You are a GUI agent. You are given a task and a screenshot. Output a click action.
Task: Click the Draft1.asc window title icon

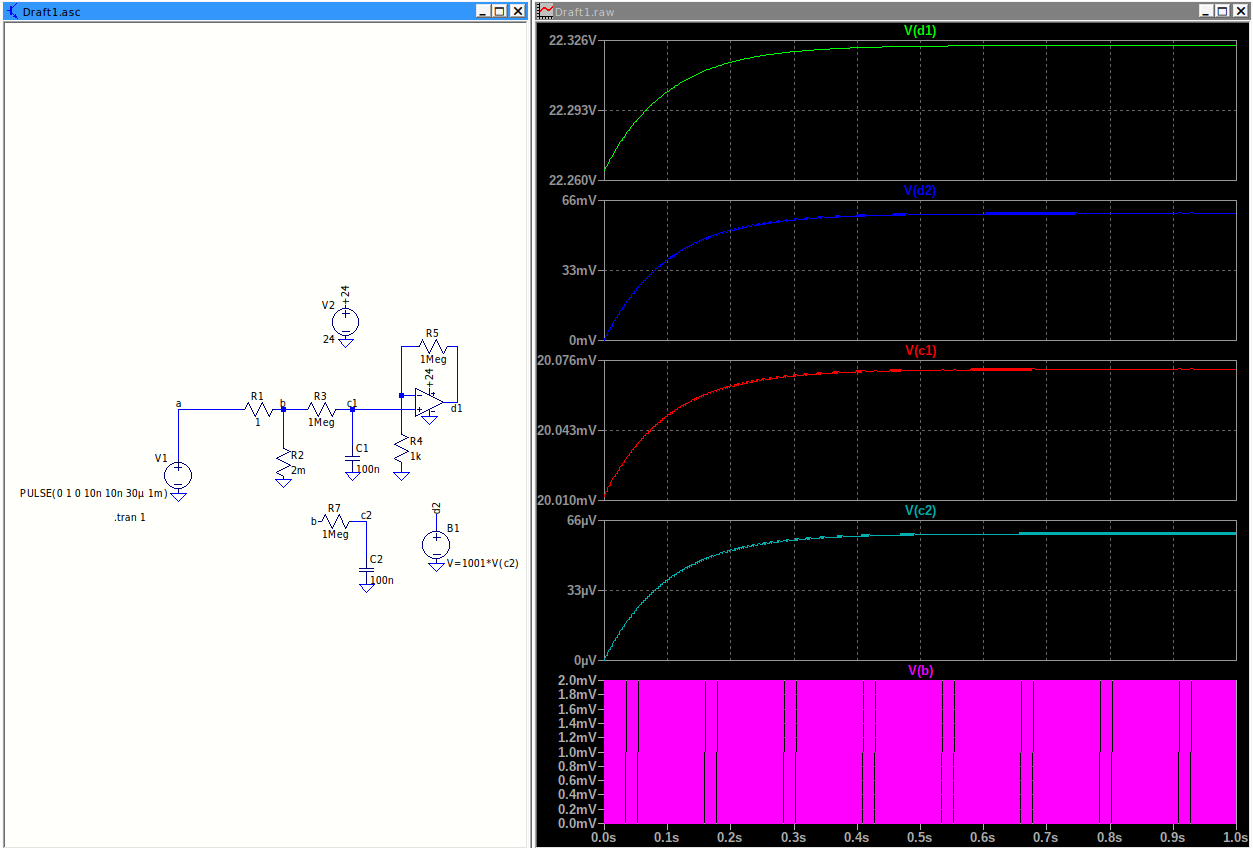[12, 10]
